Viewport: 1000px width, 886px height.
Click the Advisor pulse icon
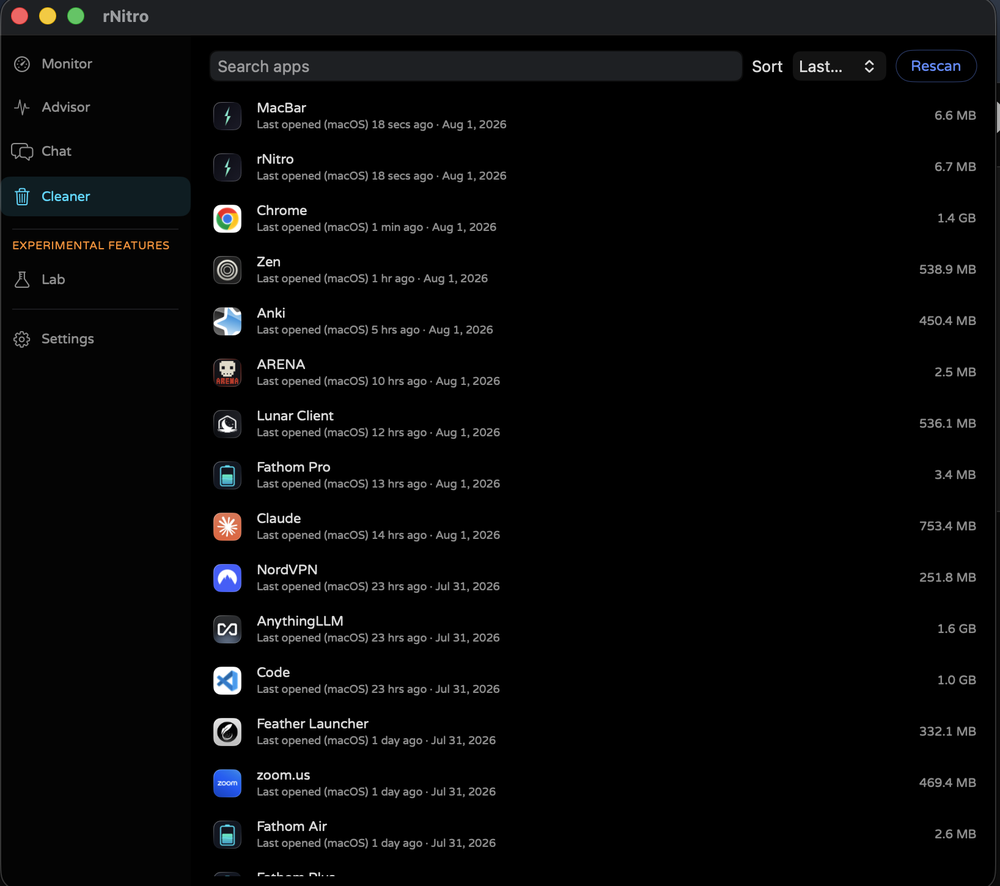coord(22,107)
